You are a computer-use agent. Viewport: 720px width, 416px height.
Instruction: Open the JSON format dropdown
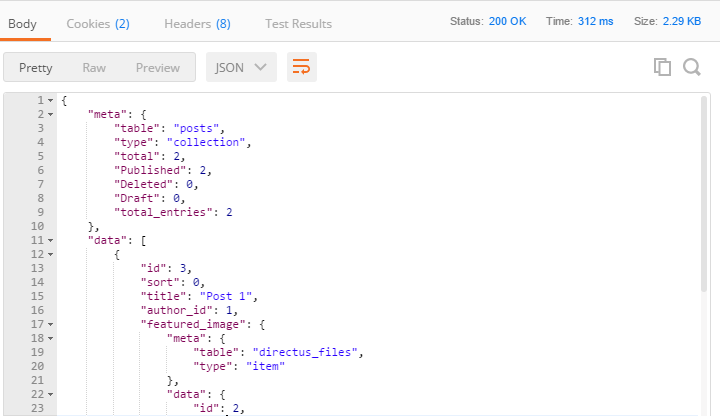tap(241, 67)
